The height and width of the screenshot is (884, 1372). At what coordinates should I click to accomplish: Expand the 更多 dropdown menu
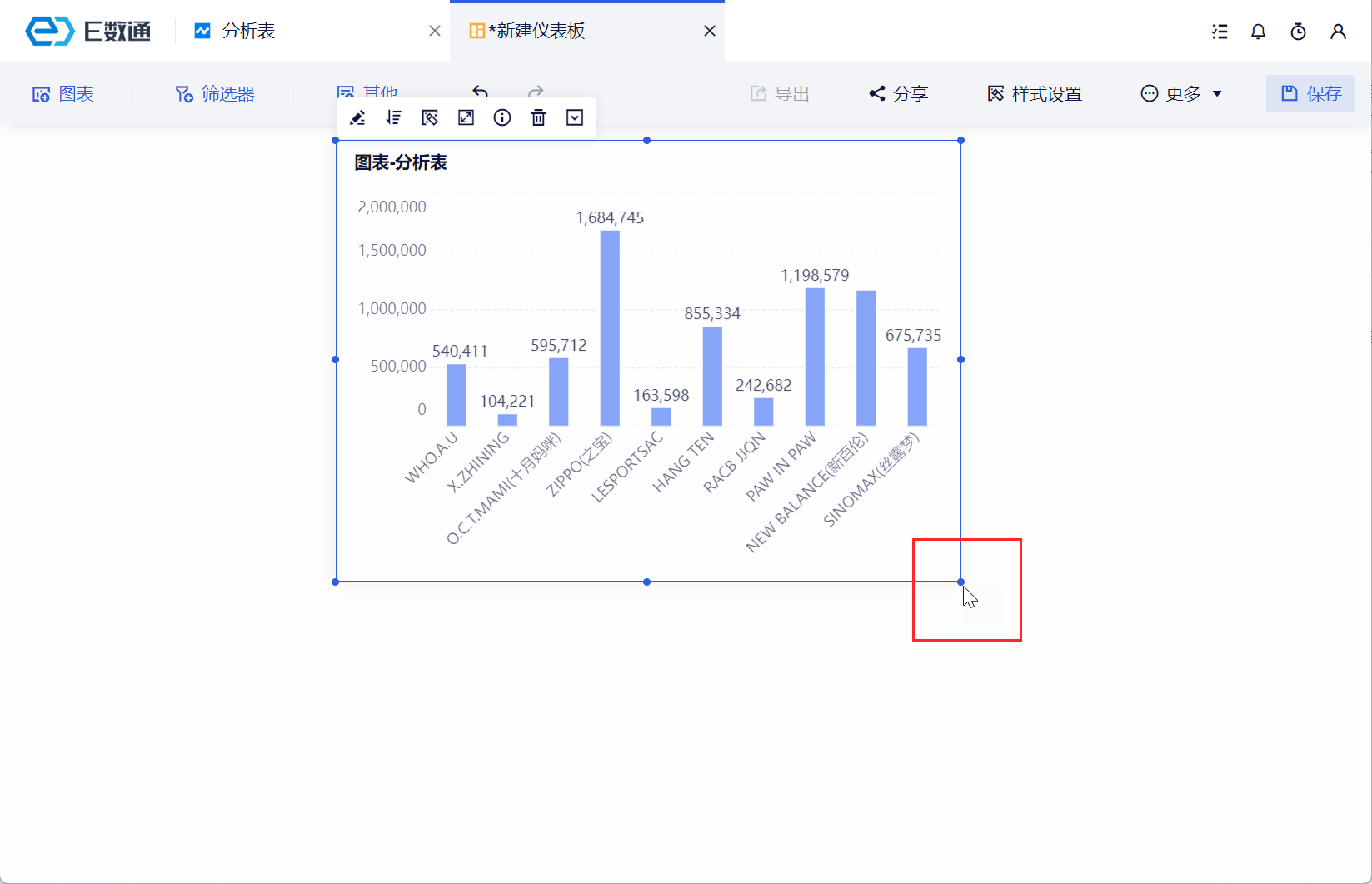(x=1181, y=94)
